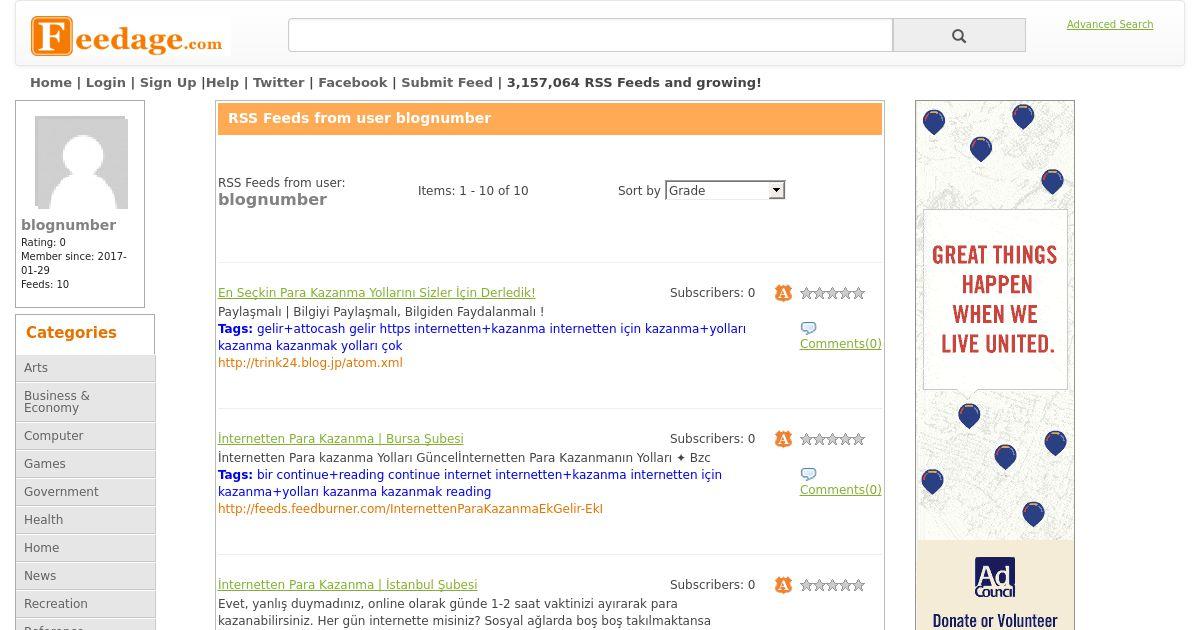Viewport: 1200px width, 630px height.
Task: Click comment bubble icon for En Seçkin feed
Action: 808,328
